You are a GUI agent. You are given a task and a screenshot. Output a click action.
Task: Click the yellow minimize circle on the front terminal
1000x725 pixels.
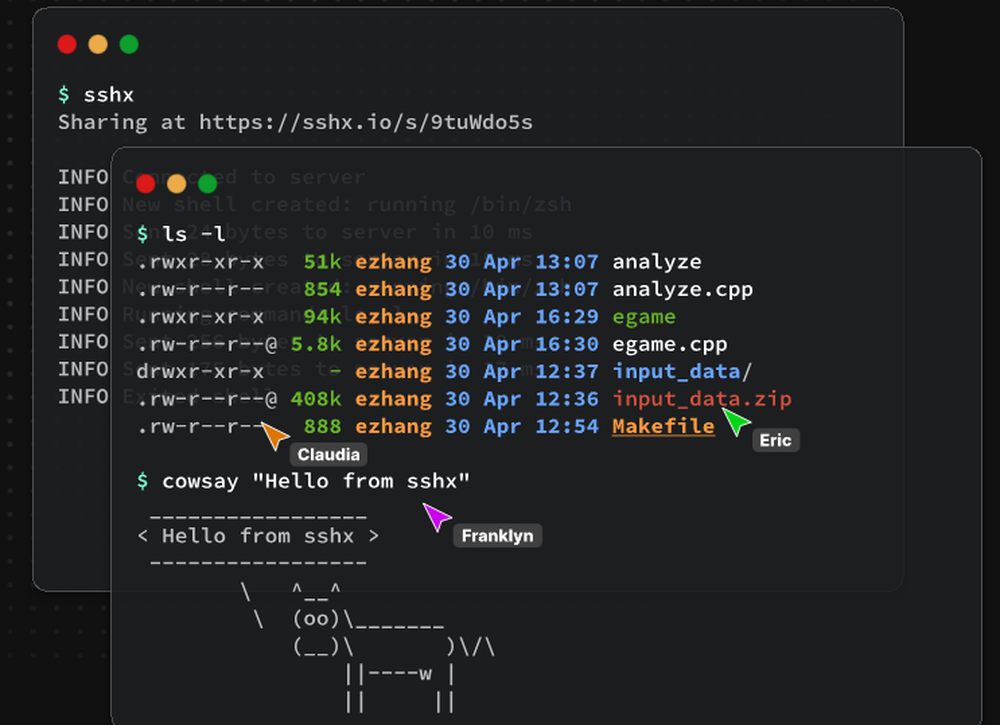pos(176,184)
